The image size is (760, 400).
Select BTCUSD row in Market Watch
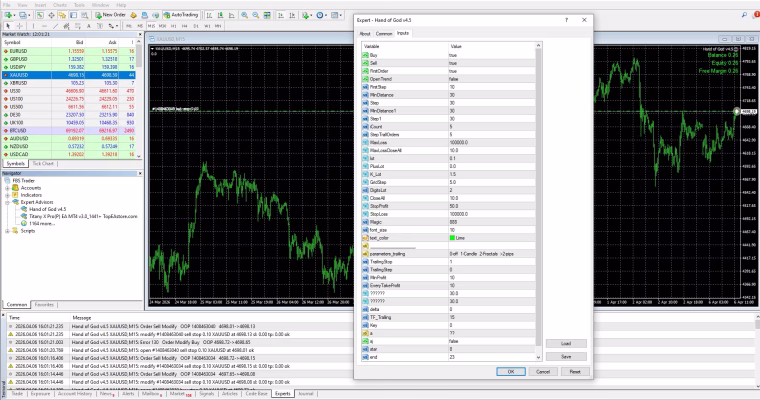pos(68,130)
